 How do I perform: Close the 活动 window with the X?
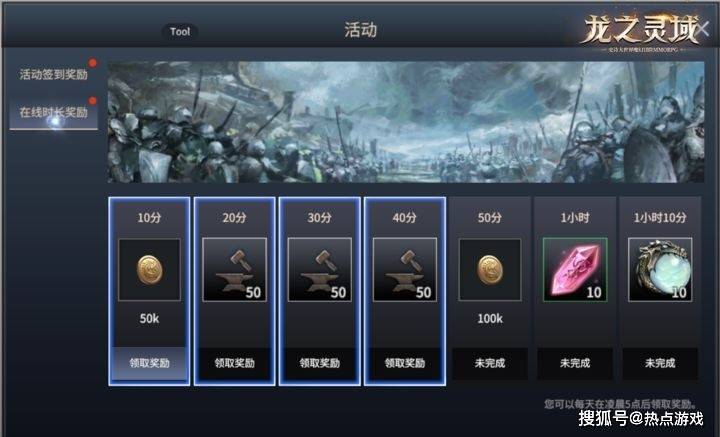(x=703, y=29)
